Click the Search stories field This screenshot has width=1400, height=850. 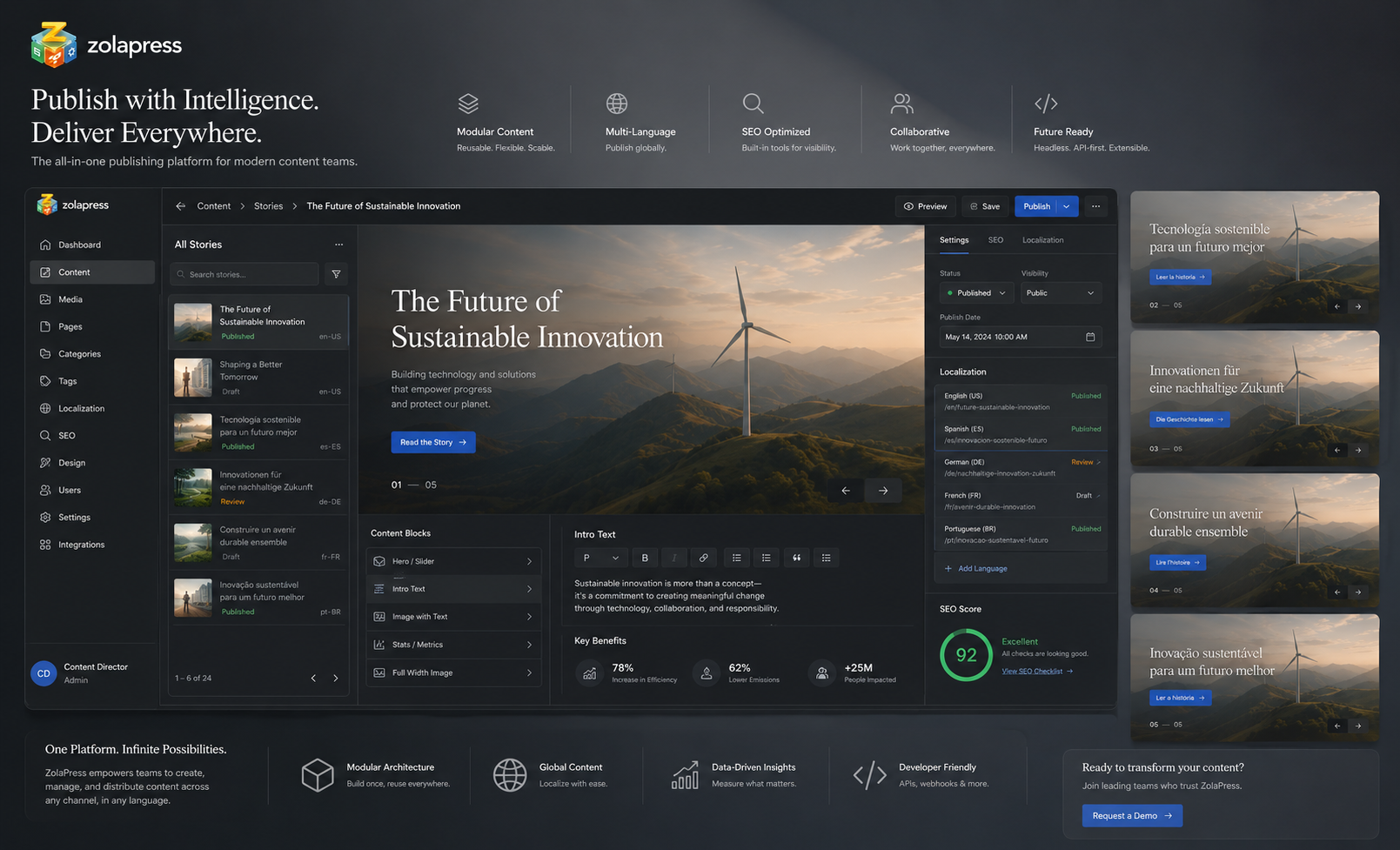coord(244,274)
